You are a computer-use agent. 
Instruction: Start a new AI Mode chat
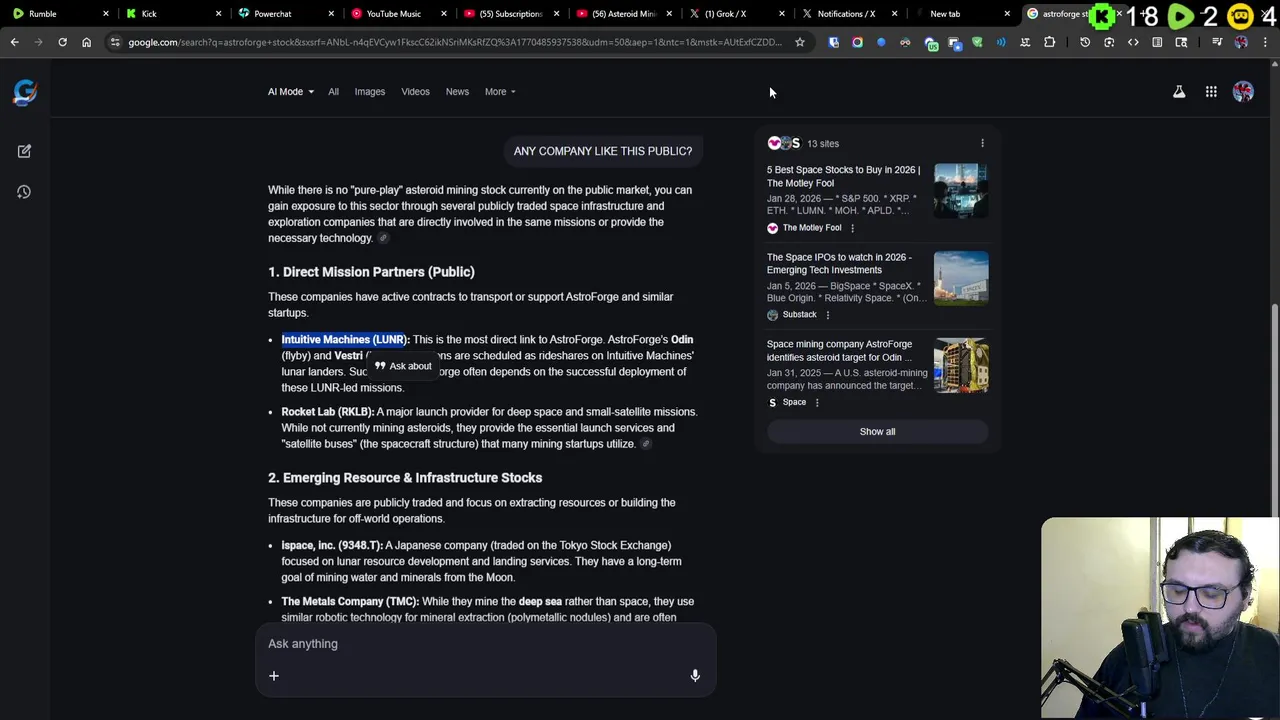click(24, 151)
